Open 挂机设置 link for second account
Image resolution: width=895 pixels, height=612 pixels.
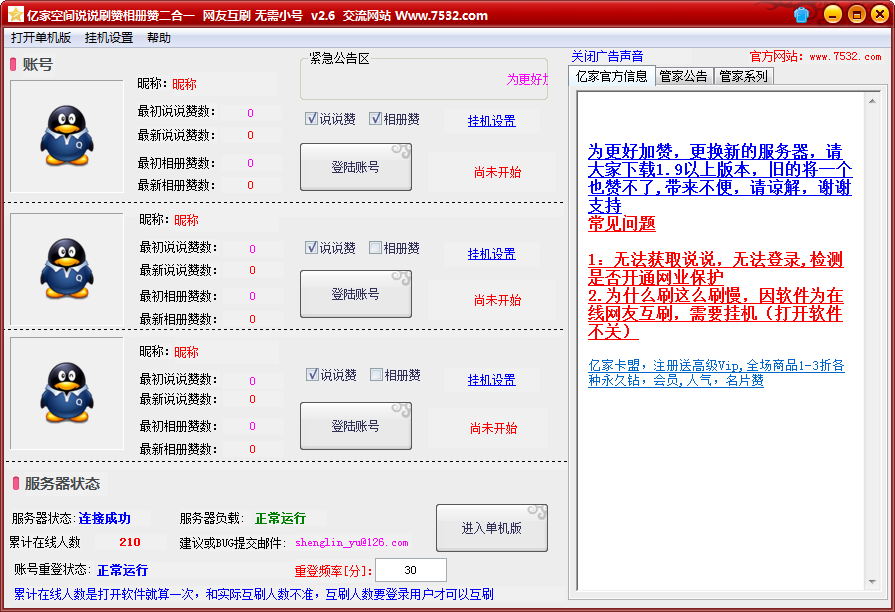(491, 254)
